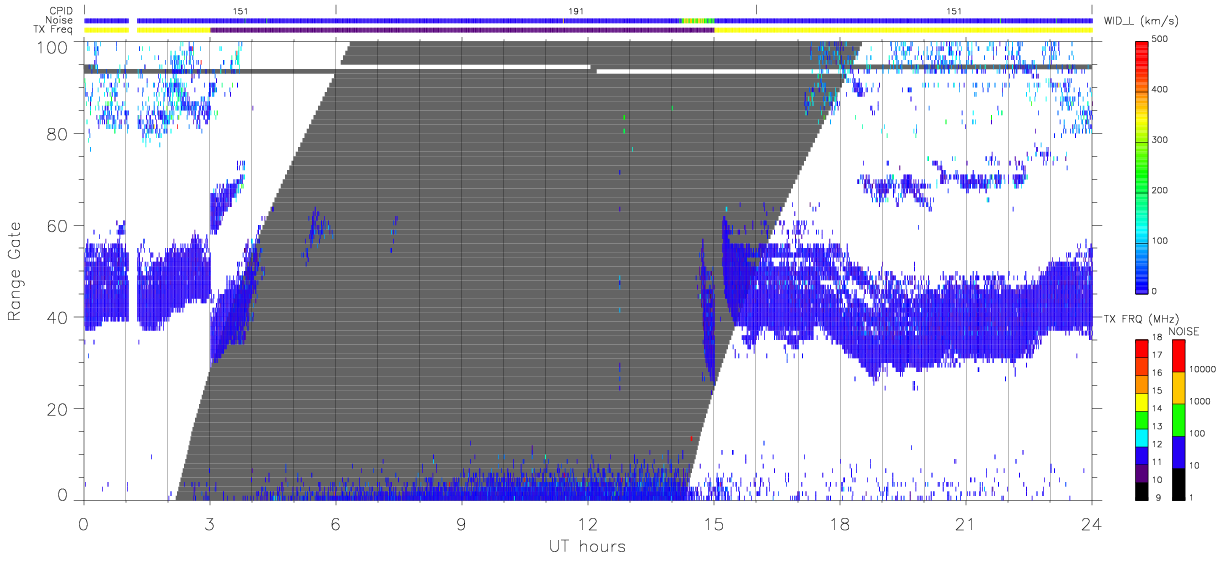Click the '3' tick on UT hours axis
The image size is (1228, 567).
click(x=209, y=523)
